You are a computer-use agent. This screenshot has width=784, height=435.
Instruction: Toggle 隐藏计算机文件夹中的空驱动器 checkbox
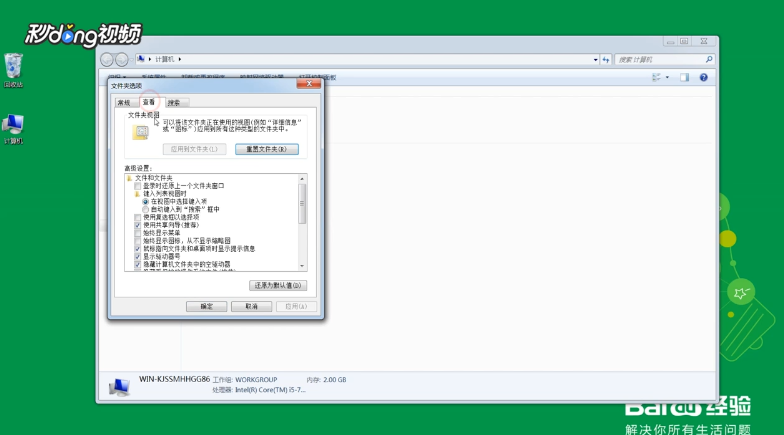click(138, 264)
